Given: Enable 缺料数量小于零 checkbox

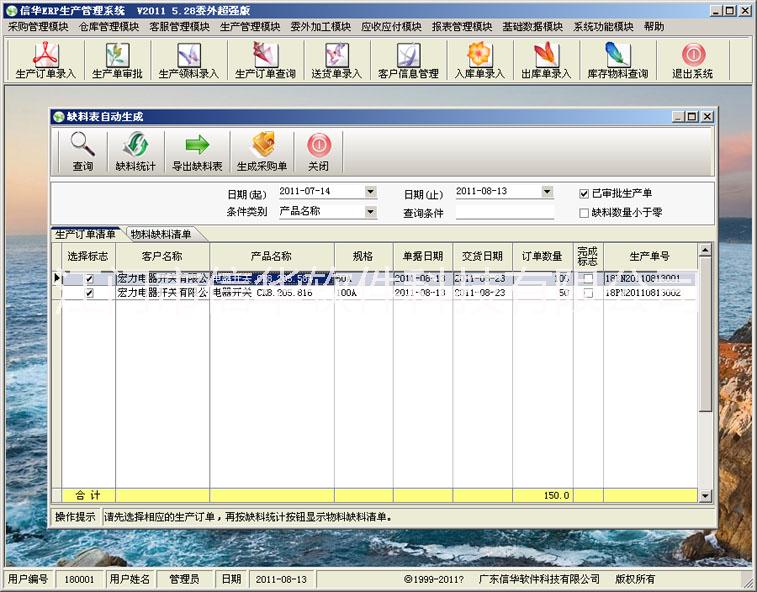Looking at the screenshot, I should click(x=584, y=213).
